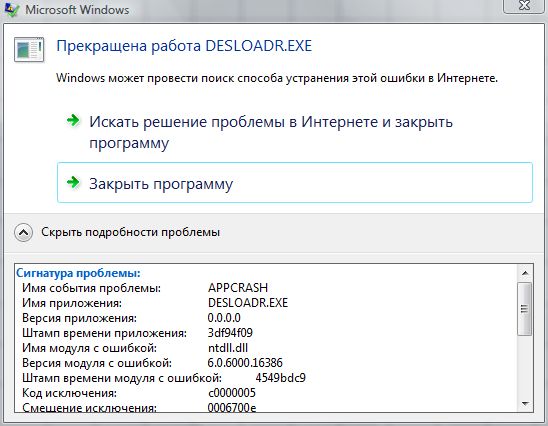The width and height of the screenshot is (548, 426).
Task: Click the details scrollbar up arrow
Action: click(x=525, y=273)
